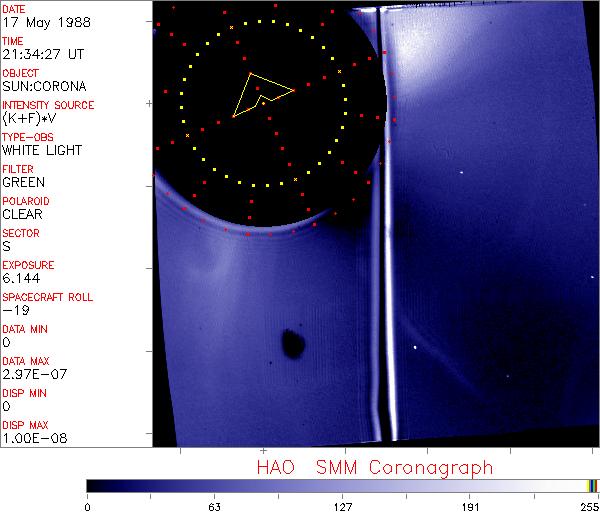Click the SUN:CORONA object value
The height and width of the screenshot is (512, 600).
pos(43,87)
